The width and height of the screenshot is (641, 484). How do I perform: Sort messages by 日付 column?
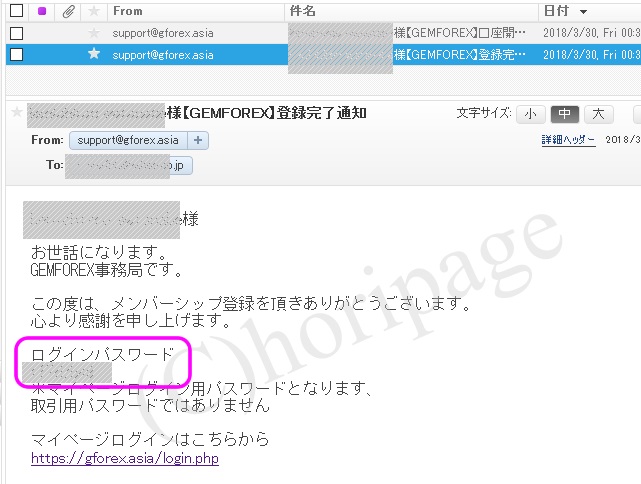[556, 11]
